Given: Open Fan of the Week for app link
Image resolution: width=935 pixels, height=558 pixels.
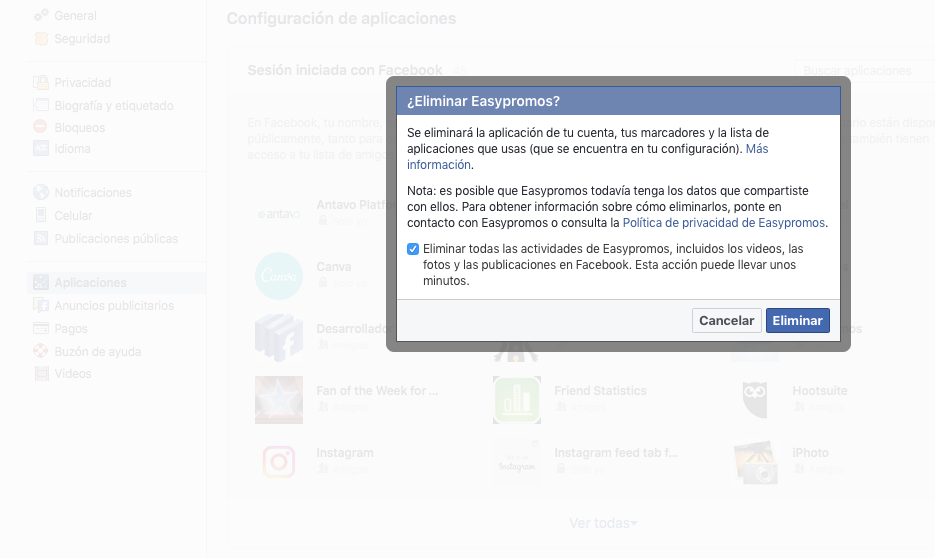Looking at the screenshot, I should tap(377, 390).
